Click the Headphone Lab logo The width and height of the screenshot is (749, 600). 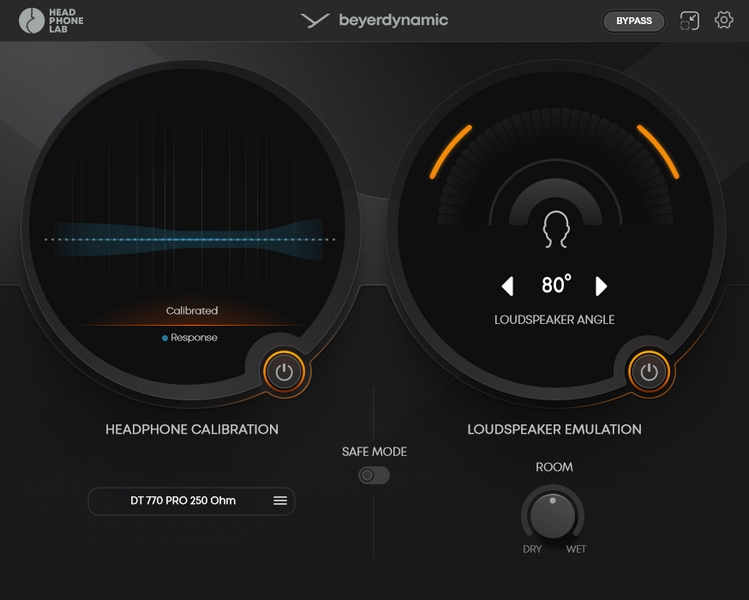[52, 21]
